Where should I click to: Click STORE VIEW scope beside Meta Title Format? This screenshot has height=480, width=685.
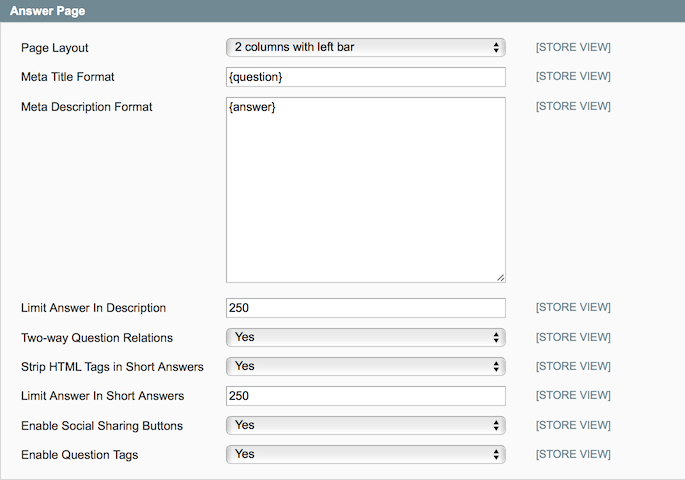click(x=573, y=76)
